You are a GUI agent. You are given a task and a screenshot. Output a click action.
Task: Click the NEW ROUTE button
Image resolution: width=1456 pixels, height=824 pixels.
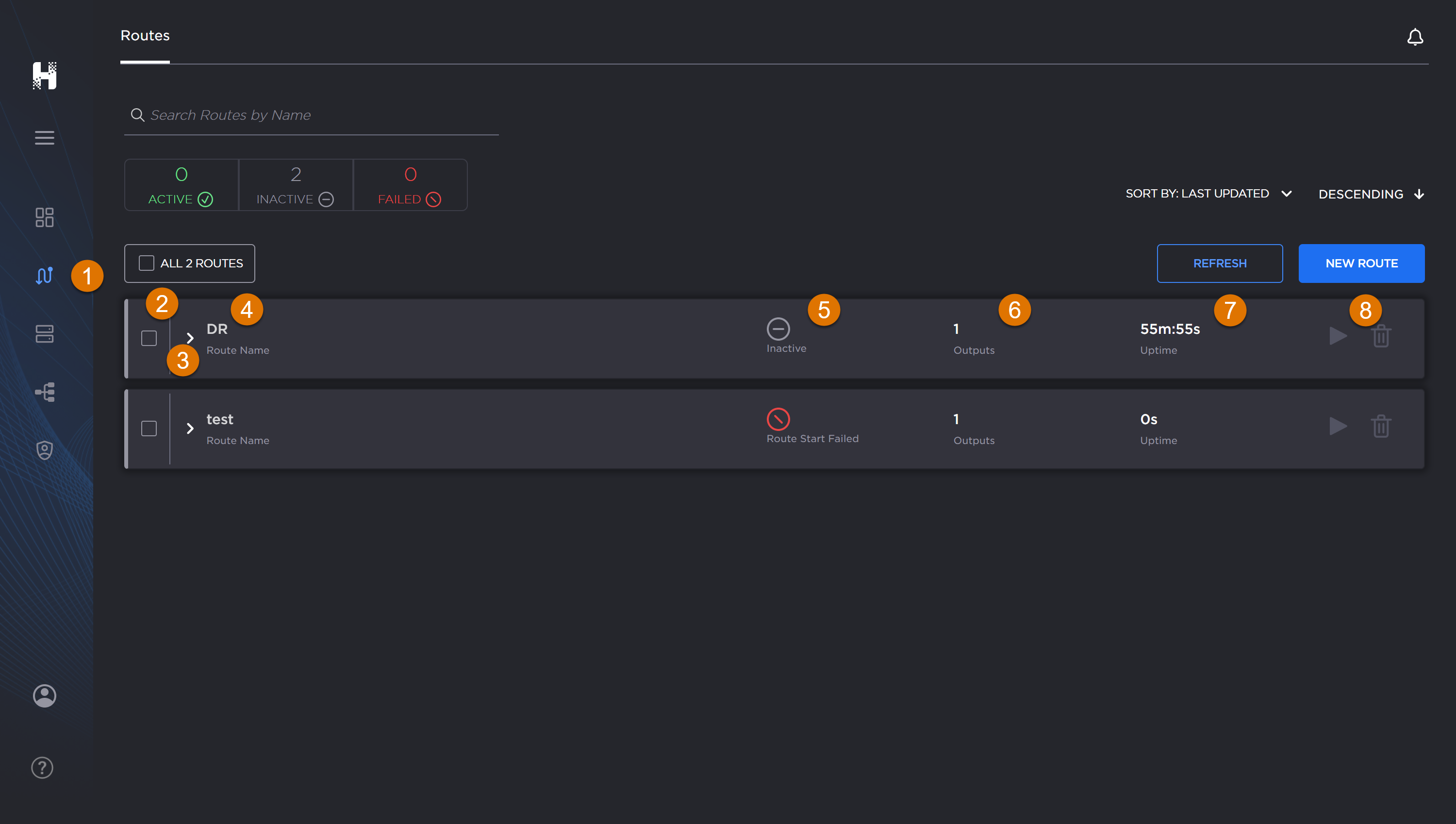[x=1361, y=263]
